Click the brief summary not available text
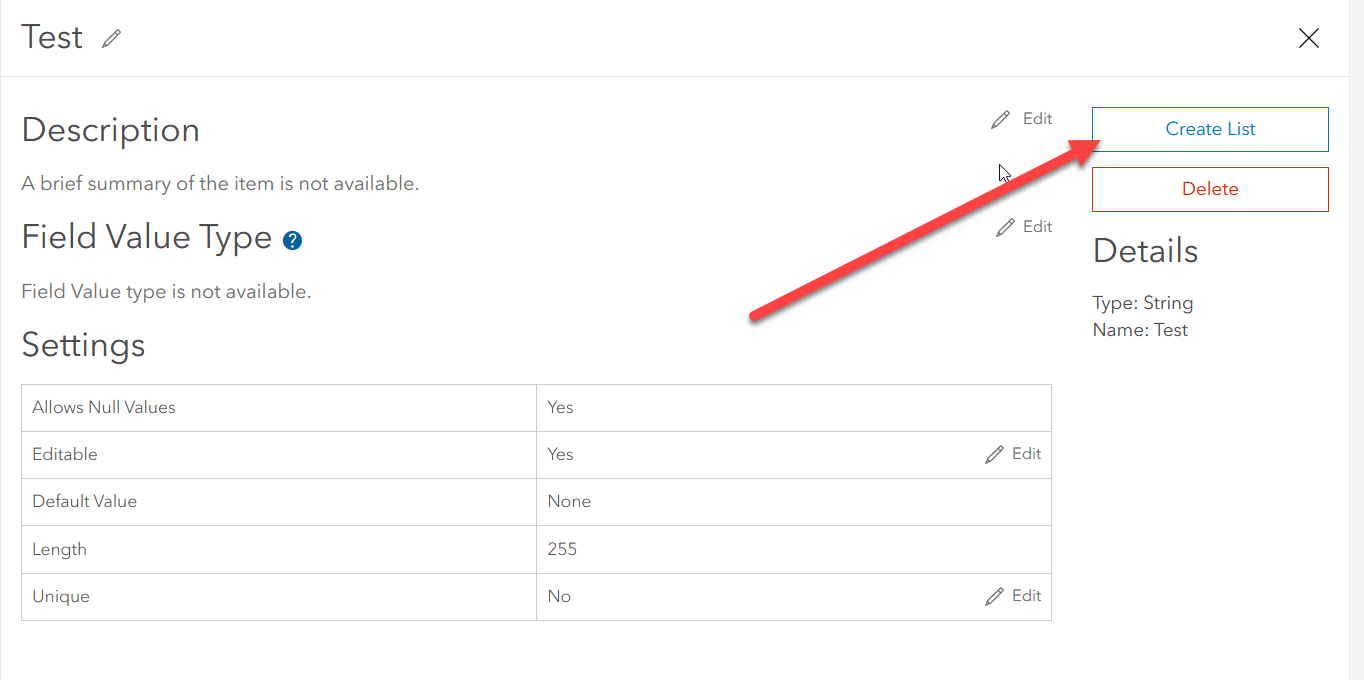Viewport: 1364px width, 680px height. tap(220, 184)
